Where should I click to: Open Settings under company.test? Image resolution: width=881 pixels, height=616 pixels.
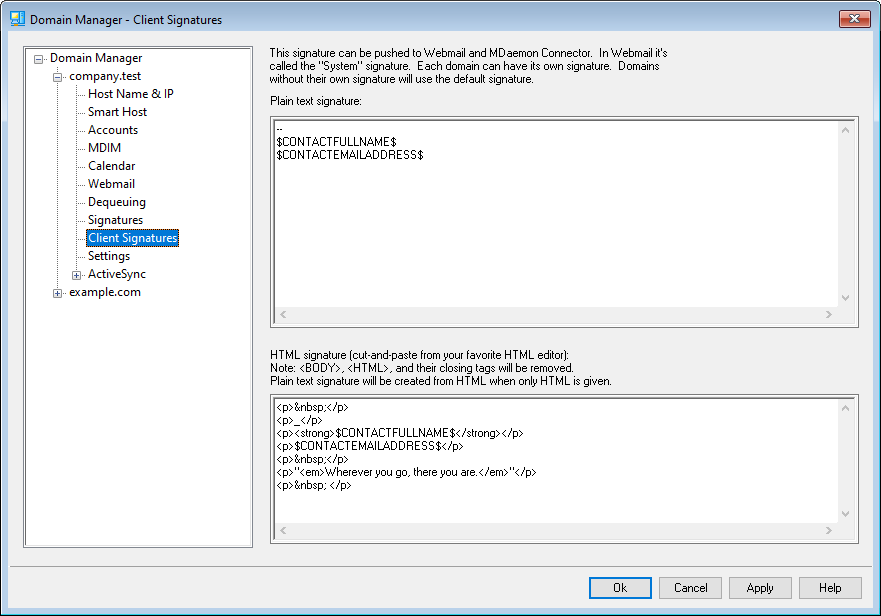[109, 256]
